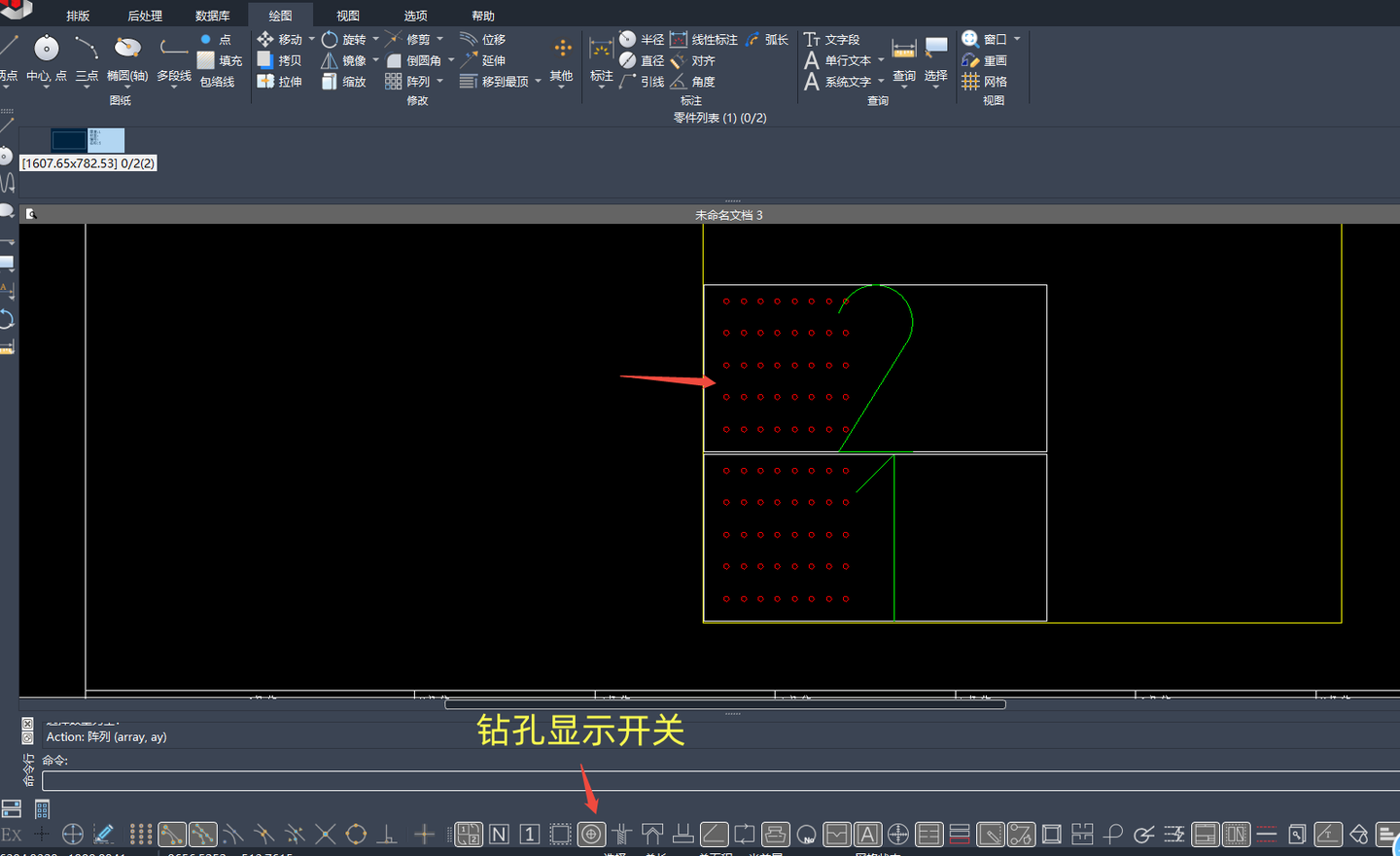Select the part thumbnail in parts list
1400x856 pixels.
pos(87,140)
